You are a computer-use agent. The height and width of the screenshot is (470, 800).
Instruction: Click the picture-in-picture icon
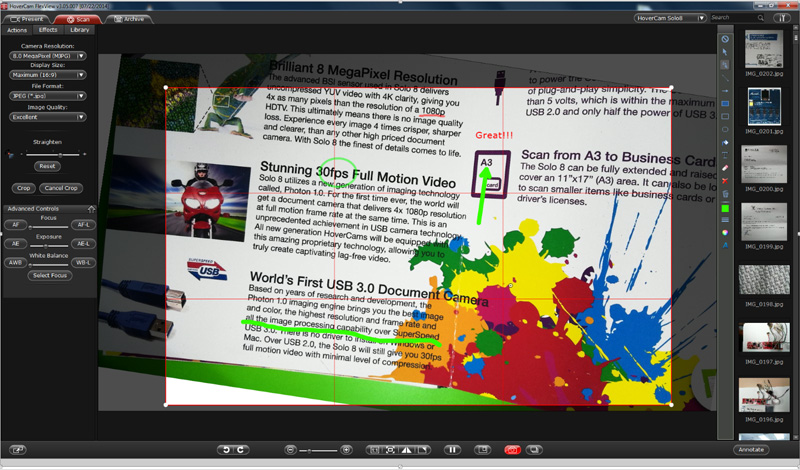(482, 450)
